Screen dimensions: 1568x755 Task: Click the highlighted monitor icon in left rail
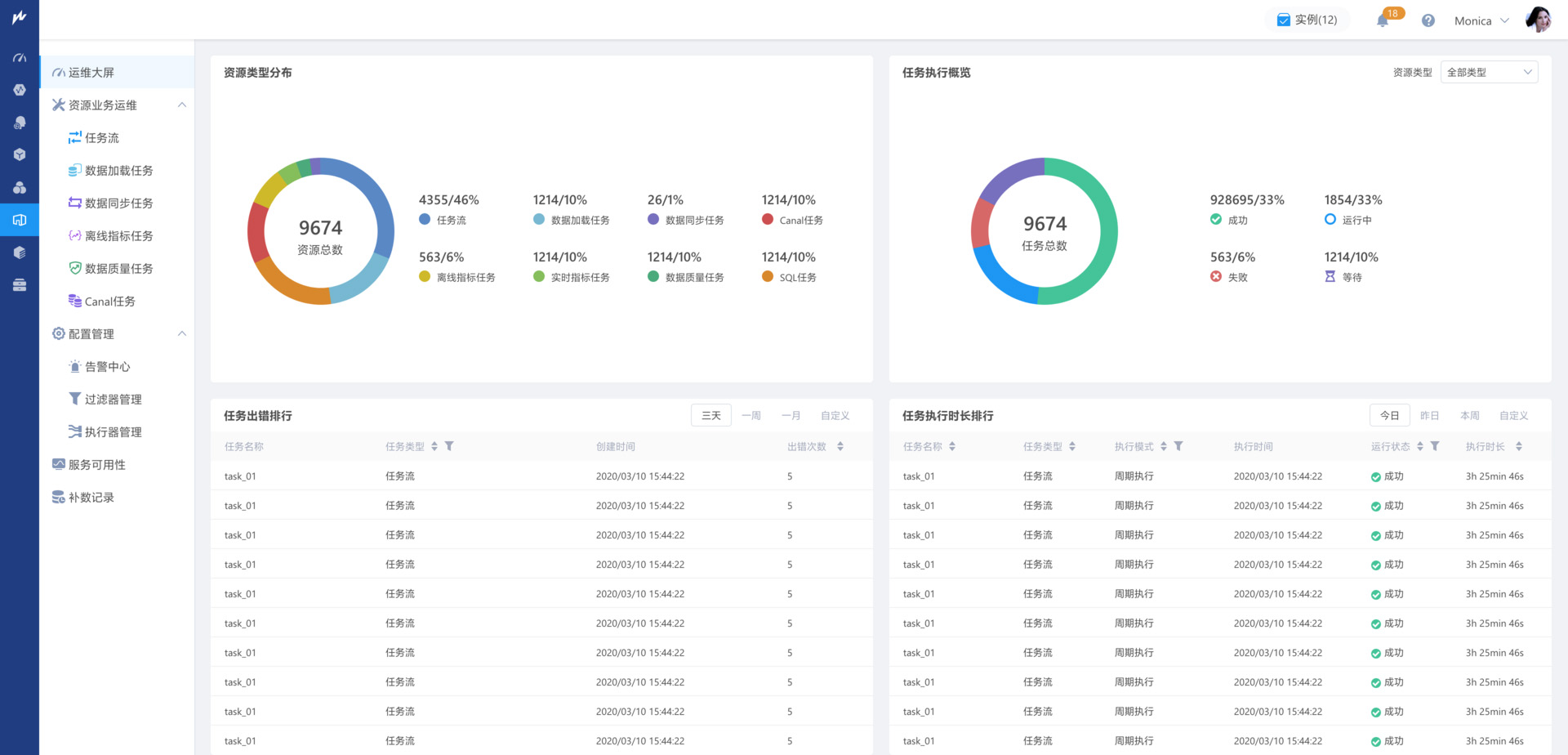pos(20,220)
